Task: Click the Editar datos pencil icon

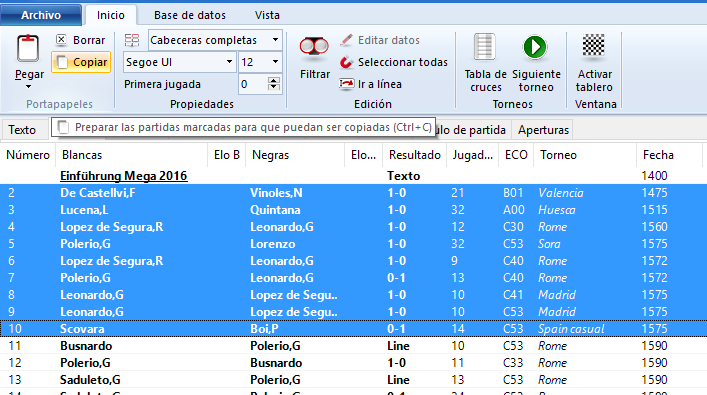Action: pyautogui.click(x=346, y=40)
